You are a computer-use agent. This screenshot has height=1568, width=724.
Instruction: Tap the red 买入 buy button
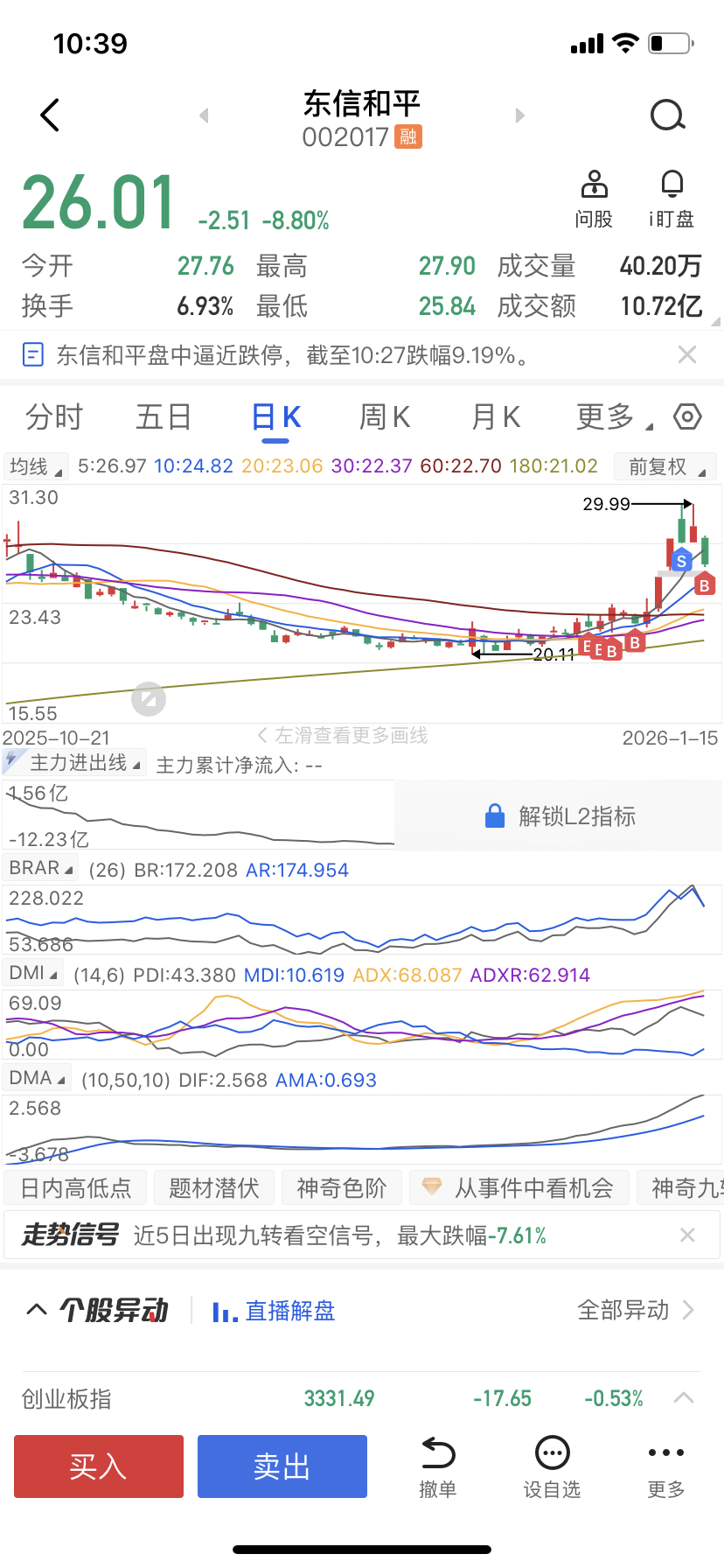coord(99,1466)
